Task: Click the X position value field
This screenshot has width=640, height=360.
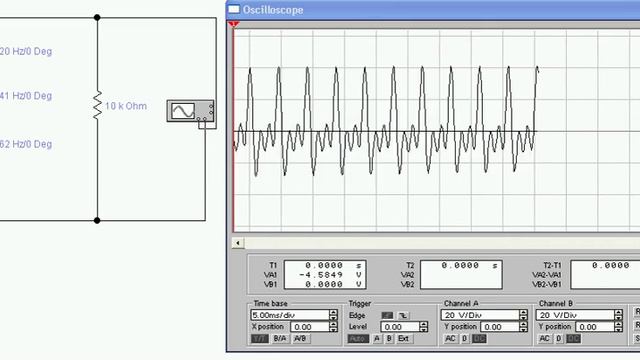Action: [x=309, y=327]
